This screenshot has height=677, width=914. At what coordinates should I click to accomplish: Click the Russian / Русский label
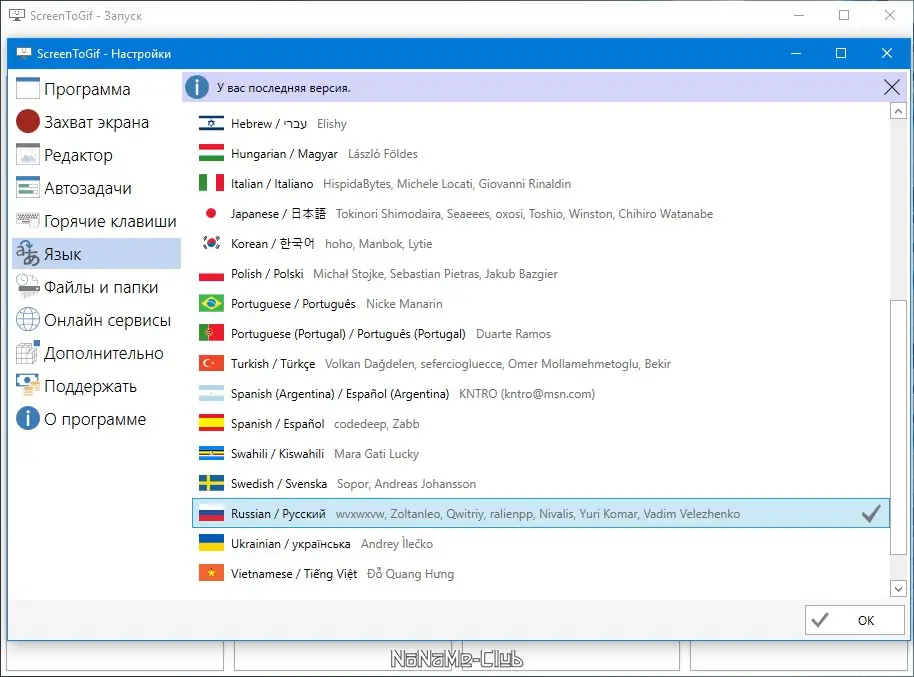click(x=278, y=514)
